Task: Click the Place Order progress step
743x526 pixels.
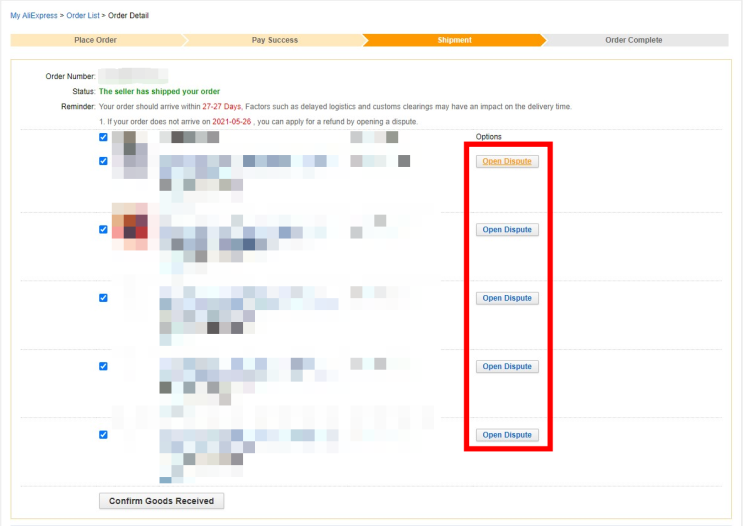Action: pyautogui.click(x=95, y=40)
